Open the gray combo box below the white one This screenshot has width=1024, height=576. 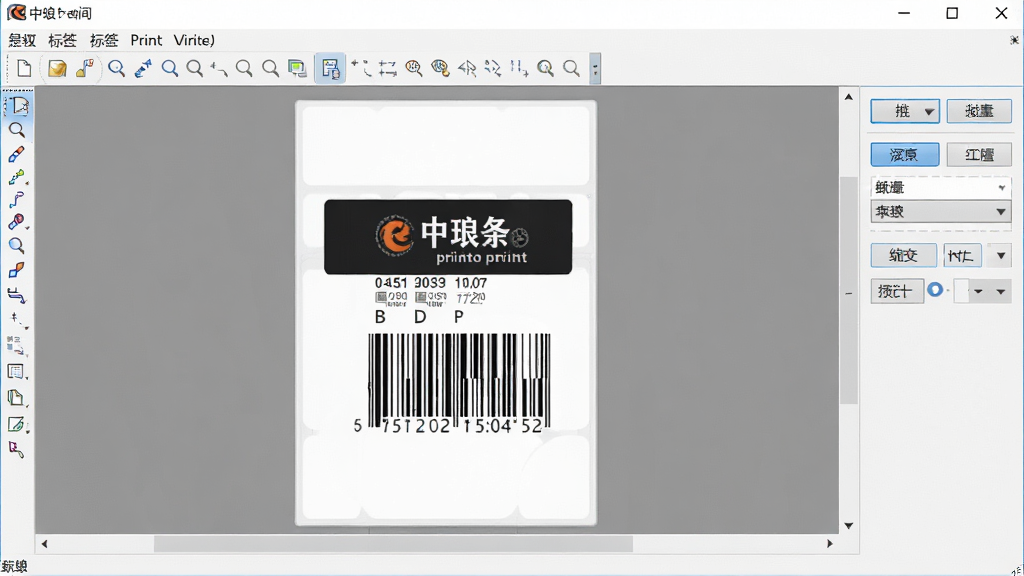pyautogui.click(x=940, y=212)
